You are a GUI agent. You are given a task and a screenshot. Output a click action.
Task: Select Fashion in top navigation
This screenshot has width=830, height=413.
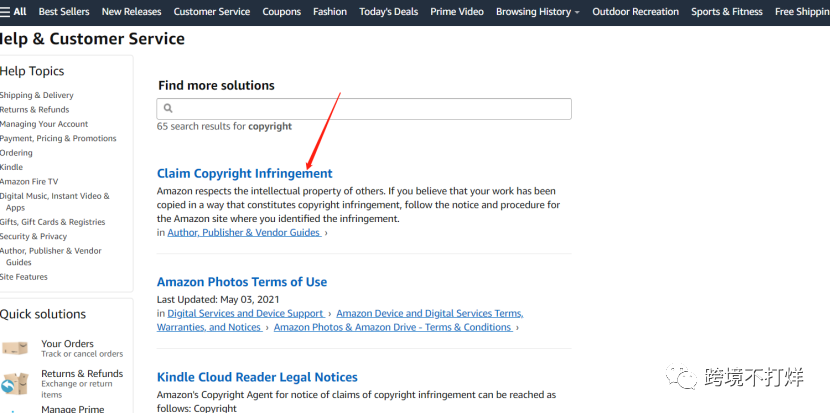(x=330, y=12)
